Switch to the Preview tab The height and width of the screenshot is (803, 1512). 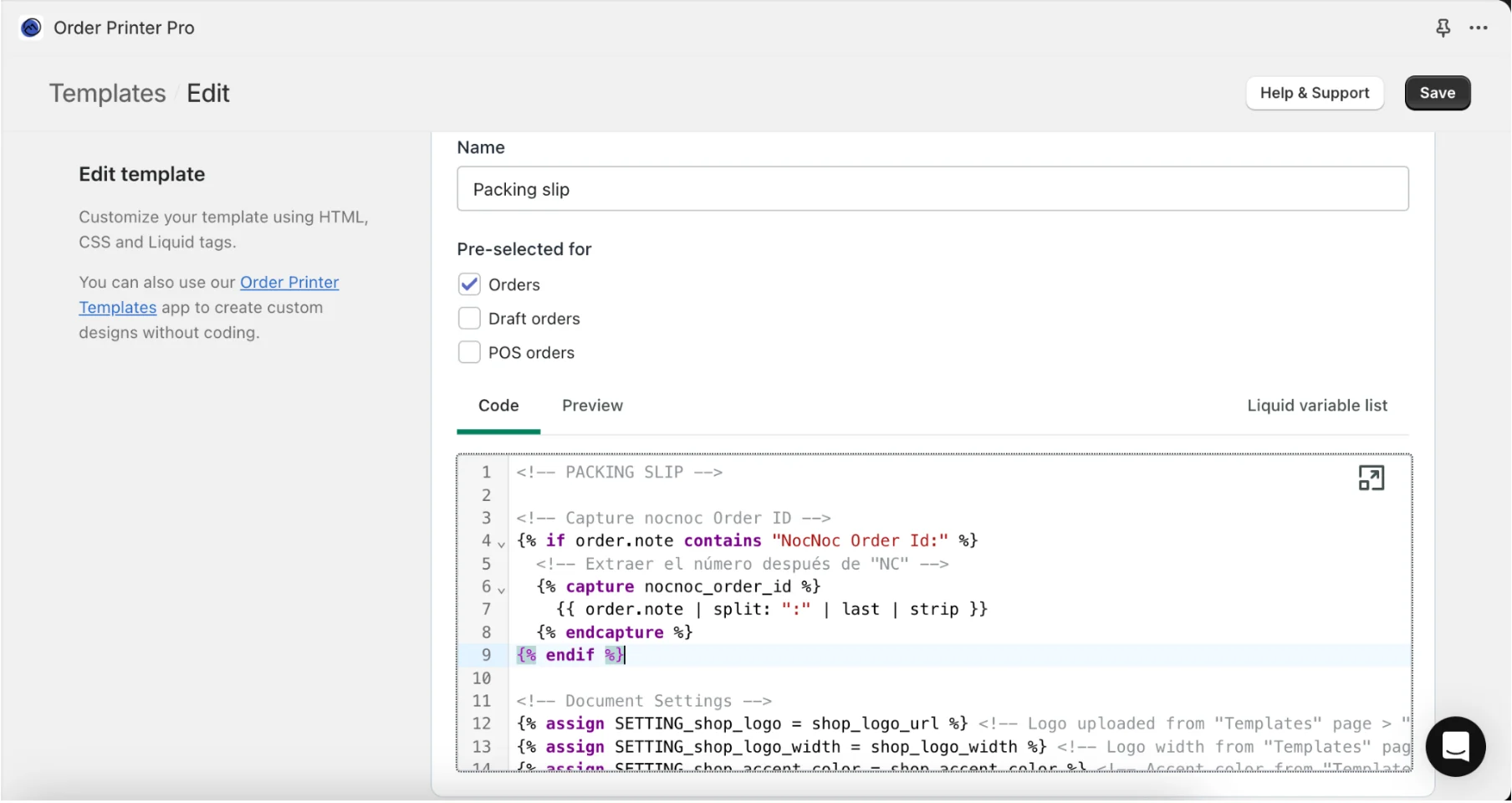point(592,406)
